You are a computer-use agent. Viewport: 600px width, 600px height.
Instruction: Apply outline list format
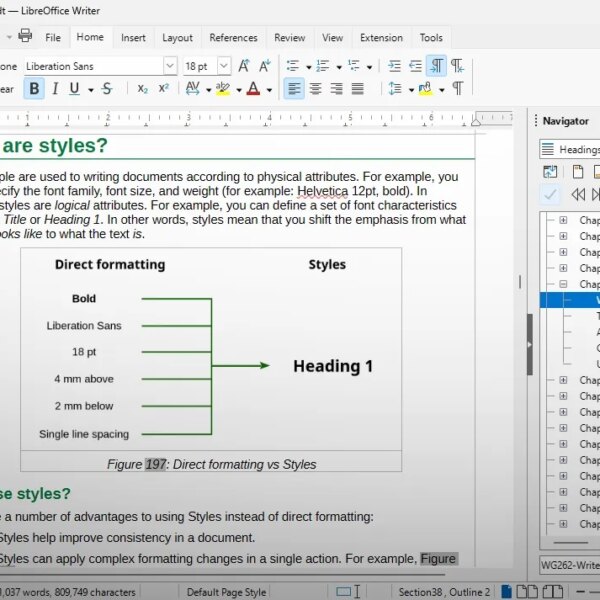click(x=354, y=66)
